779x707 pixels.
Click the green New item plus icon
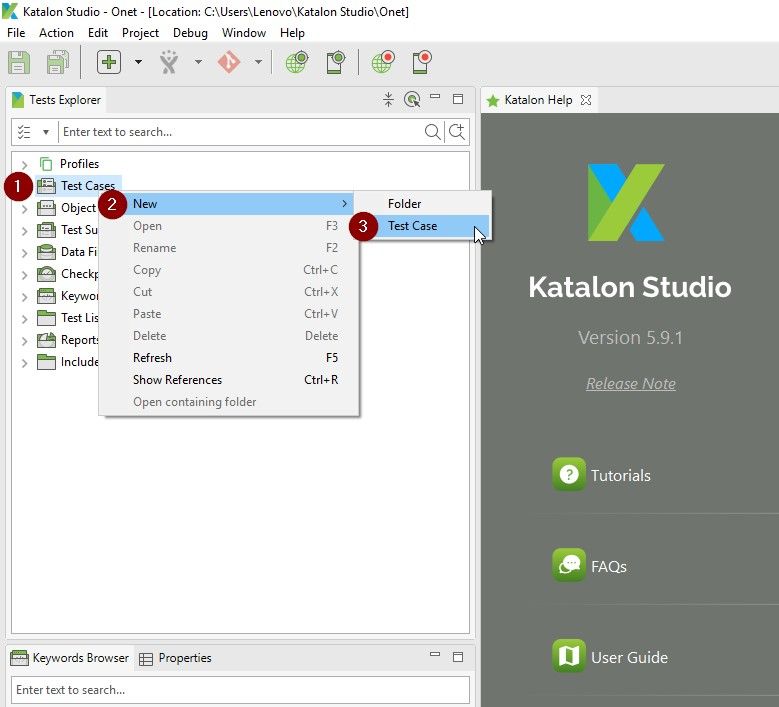click(x=109, y=62)
